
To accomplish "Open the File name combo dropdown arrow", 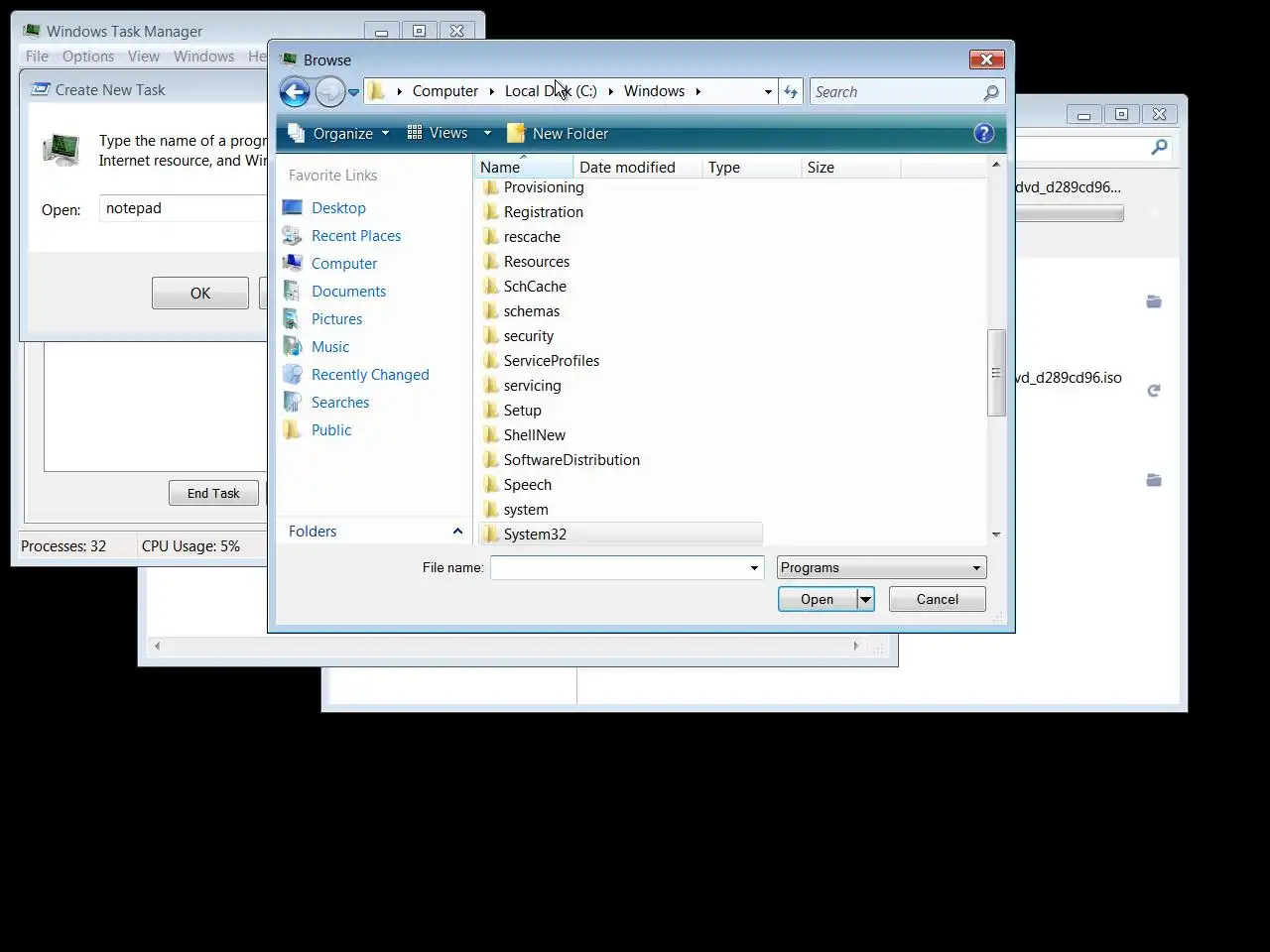I will 754,568.
